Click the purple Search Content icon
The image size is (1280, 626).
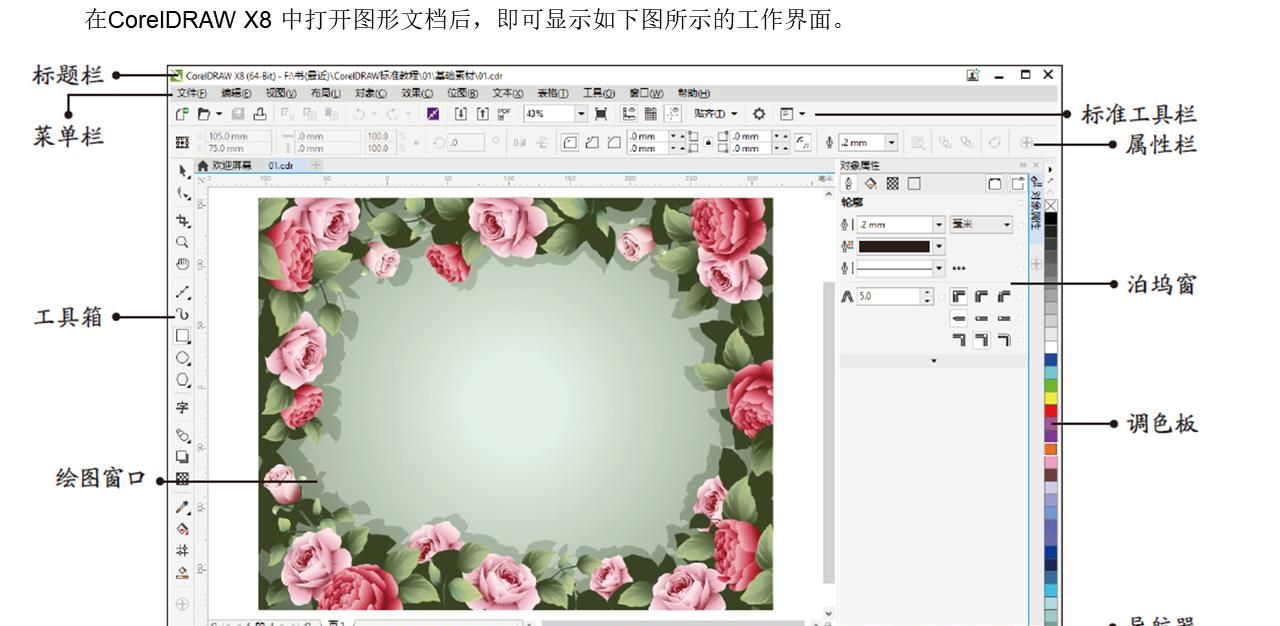433,114
